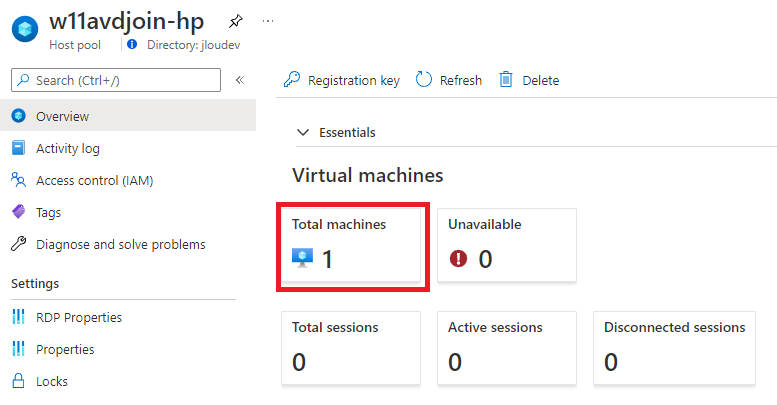Collapse the Essentials section chevron
This screenshot has height=405, width=777.
point(303,132)
